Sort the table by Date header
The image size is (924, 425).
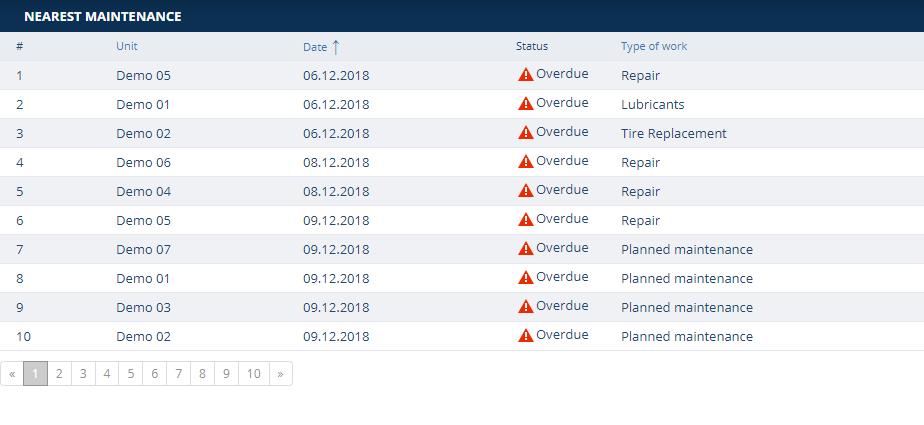[315, 46]
